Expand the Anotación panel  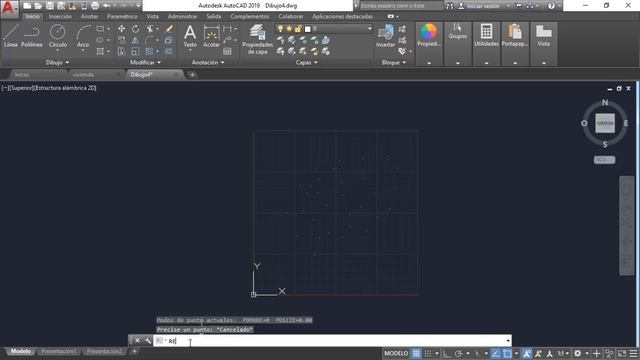(208, 62)
